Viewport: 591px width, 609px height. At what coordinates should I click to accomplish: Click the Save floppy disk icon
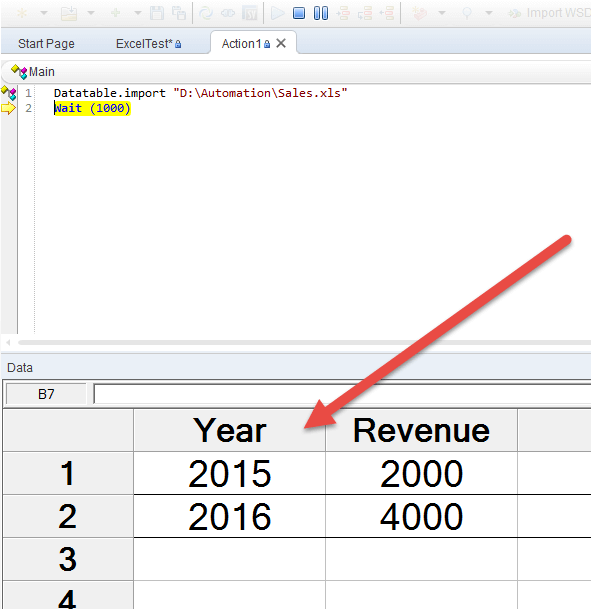coord(157,13)
